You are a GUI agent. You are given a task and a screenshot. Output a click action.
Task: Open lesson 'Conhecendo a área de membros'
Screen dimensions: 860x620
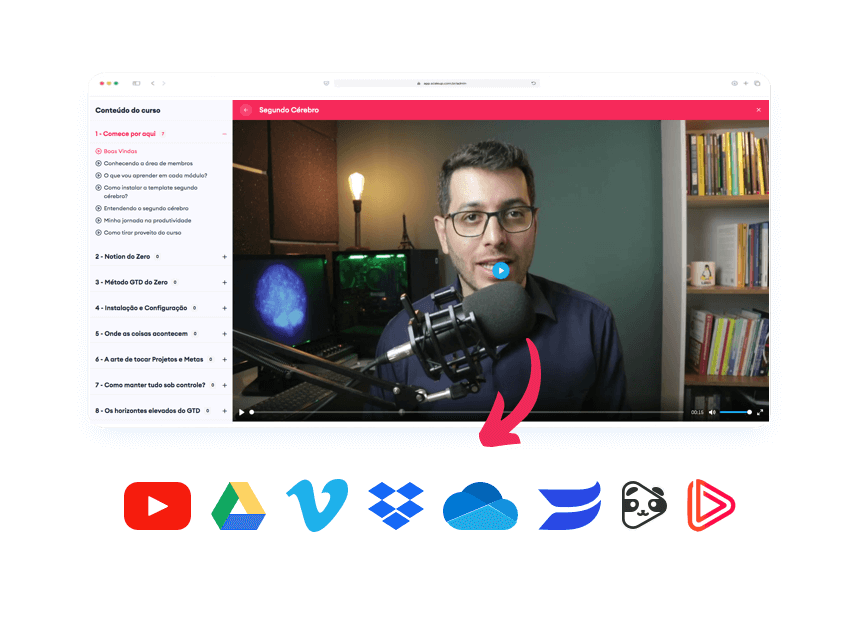click(x=148, y=164)
